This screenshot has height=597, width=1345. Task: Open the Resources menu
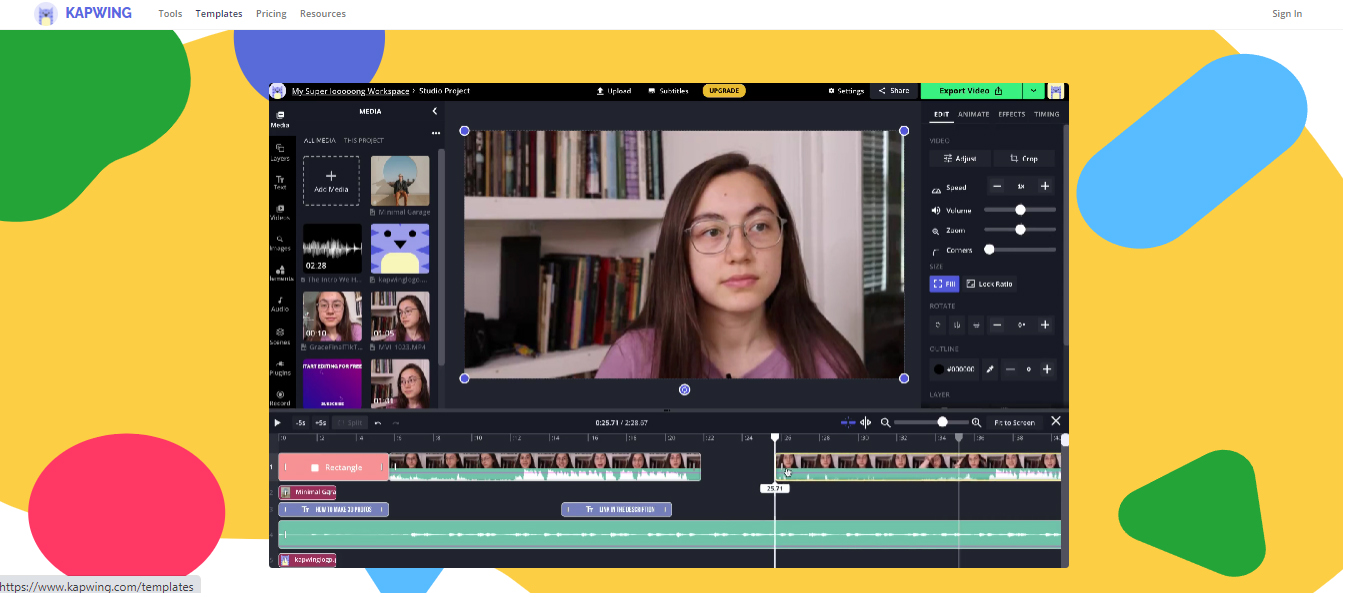(x=323, y=14)
